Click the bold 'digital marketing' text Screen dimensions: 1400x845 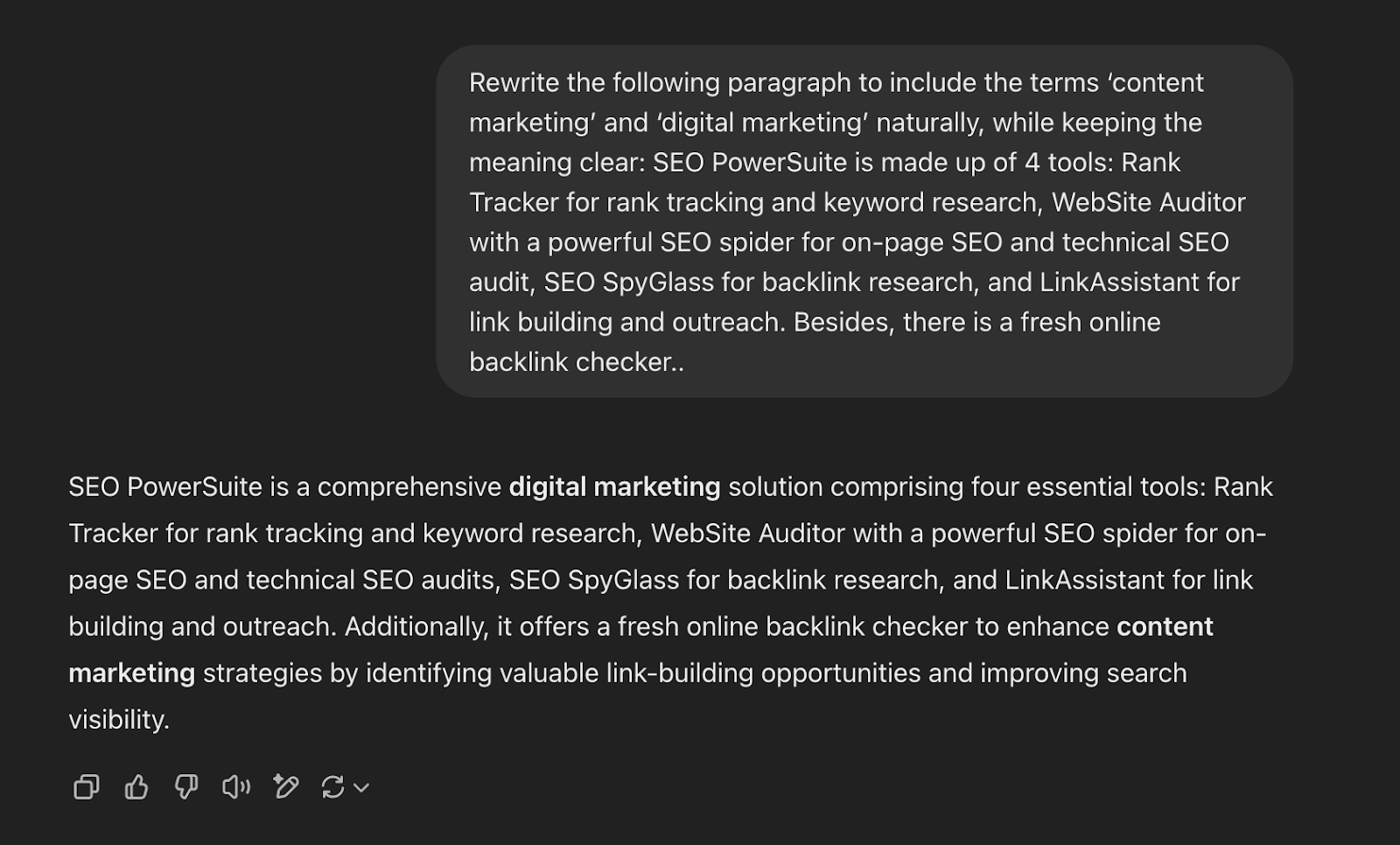(614, 487)
